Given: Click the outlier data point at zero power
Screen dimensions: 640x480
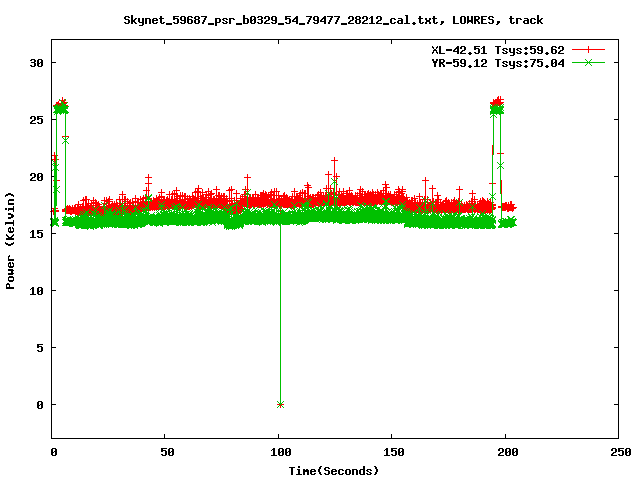Looking at the screenshot, I should coord(280,404).
